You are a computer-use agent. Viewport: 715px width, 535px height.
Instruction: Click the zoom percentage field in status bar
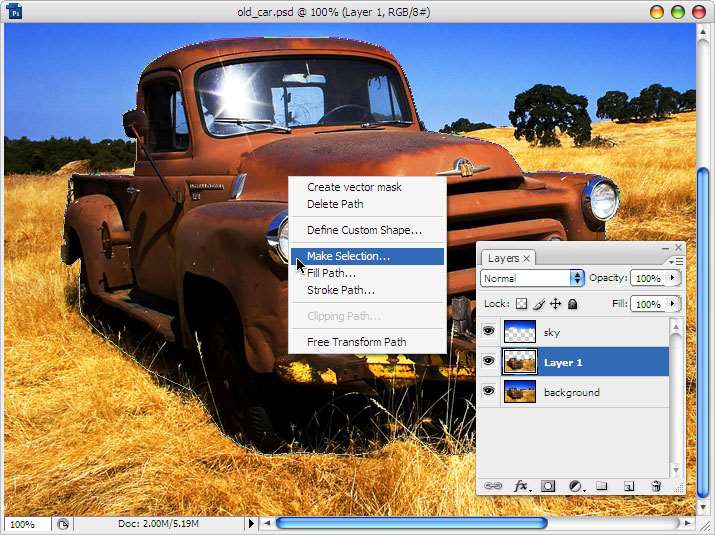[x=24, y=523]
